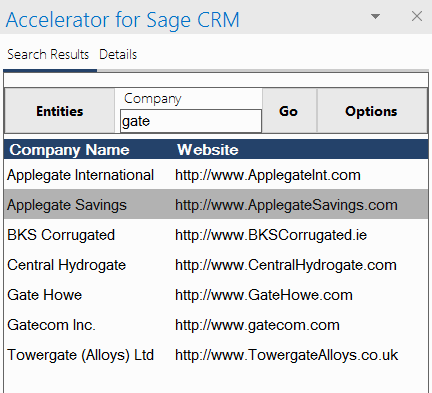
Task: Select the Gatecom Inc. company
Action: click(x=51, y=325)
